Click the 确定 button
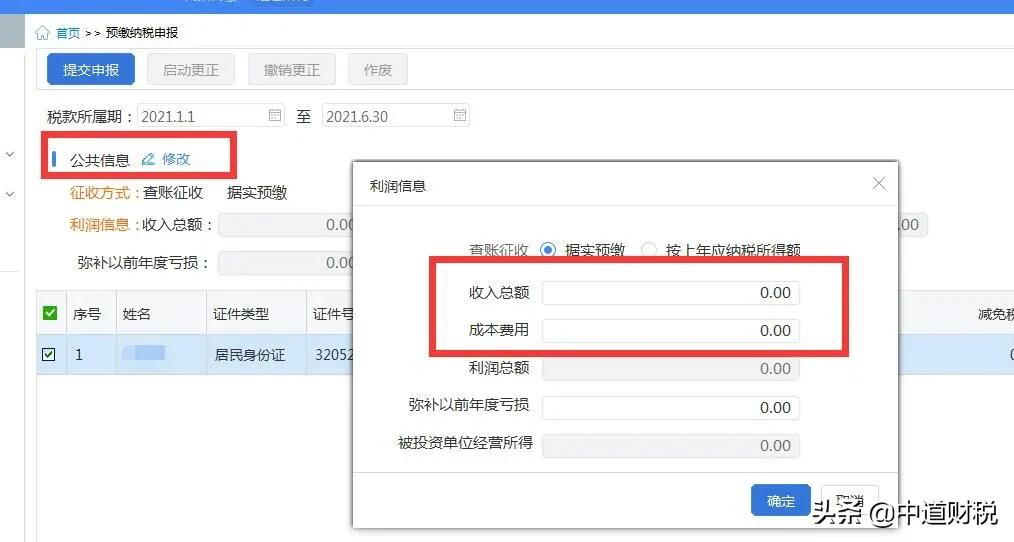Screen dimensions: 1014x542 781,500
